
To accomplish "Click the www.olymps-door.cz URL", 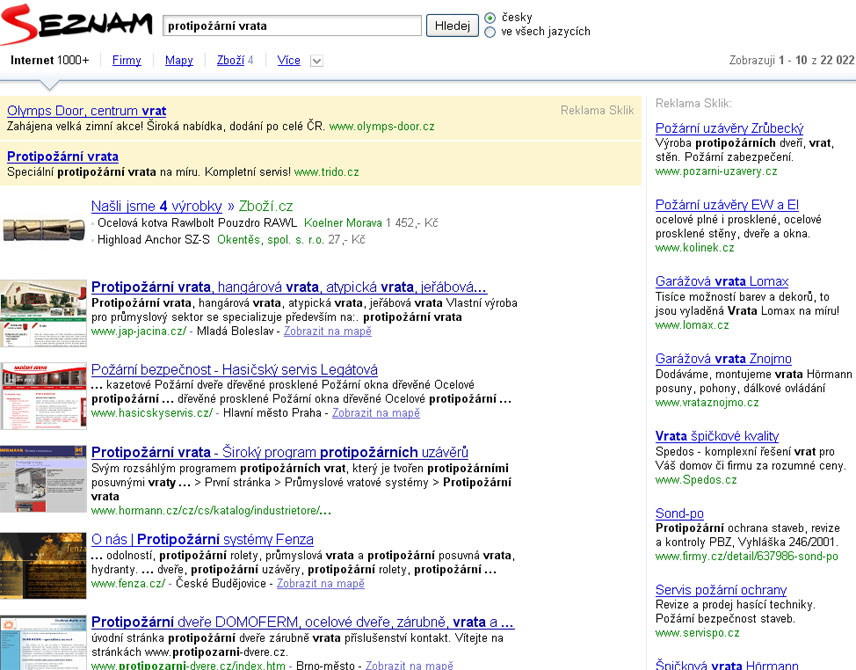I will pyautogui.click(x=382, y=127).
